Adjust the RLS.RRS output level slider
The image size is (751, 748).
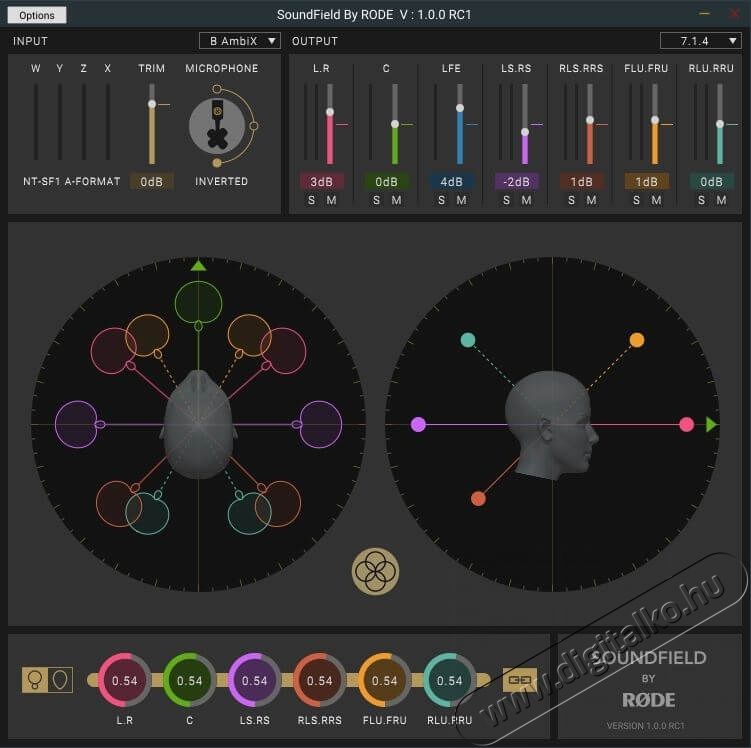pyautogui.click(x=590, y=120)
